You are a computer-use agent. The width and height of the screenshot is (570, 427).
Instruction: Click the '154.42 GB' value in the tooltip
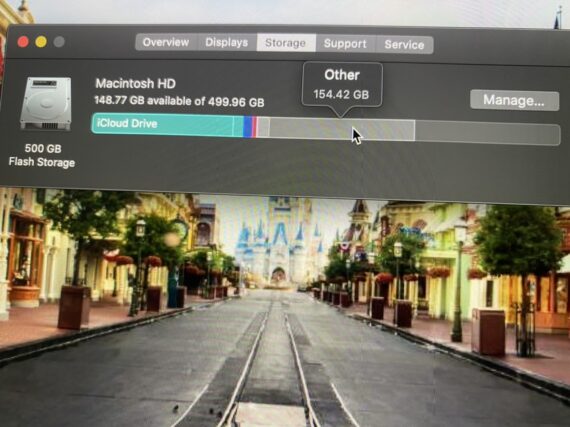pyautogui.click(x=341, y=94)
